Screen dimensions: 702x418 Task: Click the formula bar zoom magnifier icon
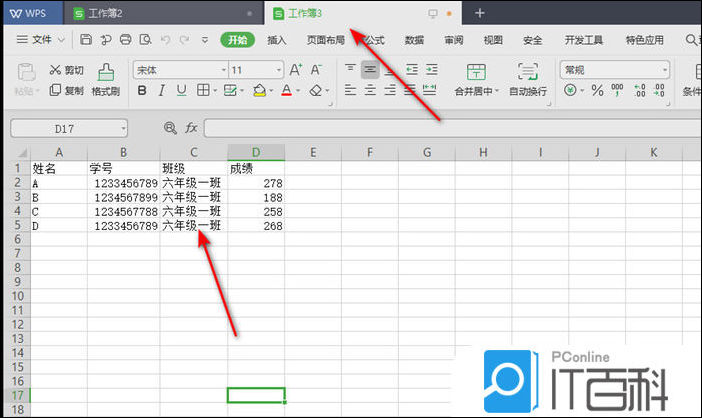170,128
